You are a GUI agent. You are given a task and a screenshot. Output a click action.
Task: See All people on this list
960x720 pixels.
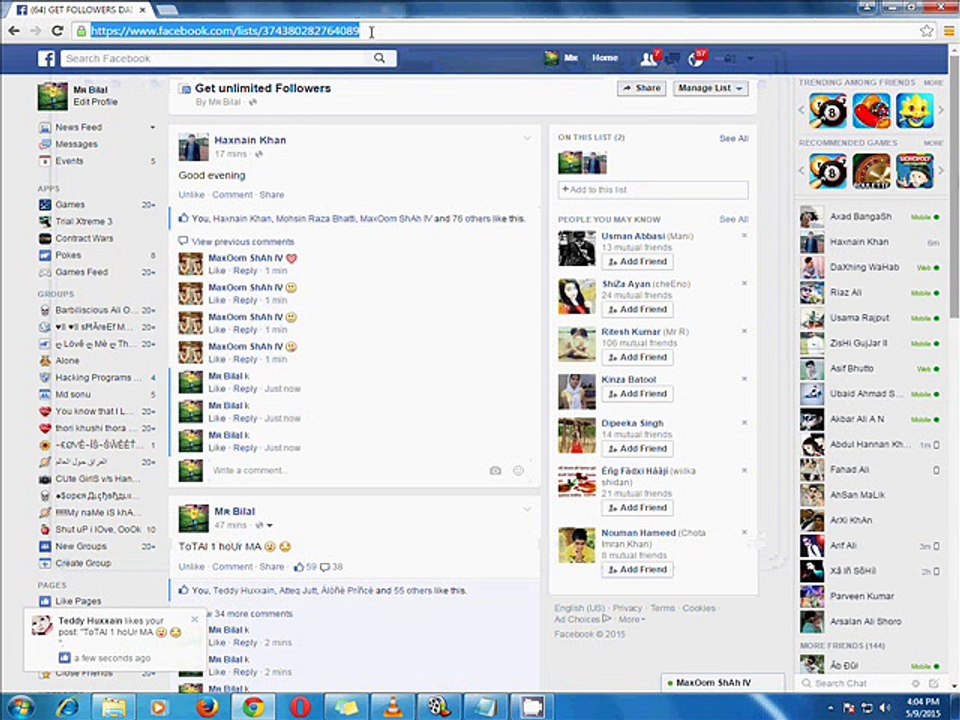pyautogui.click(x=733, y=138)
